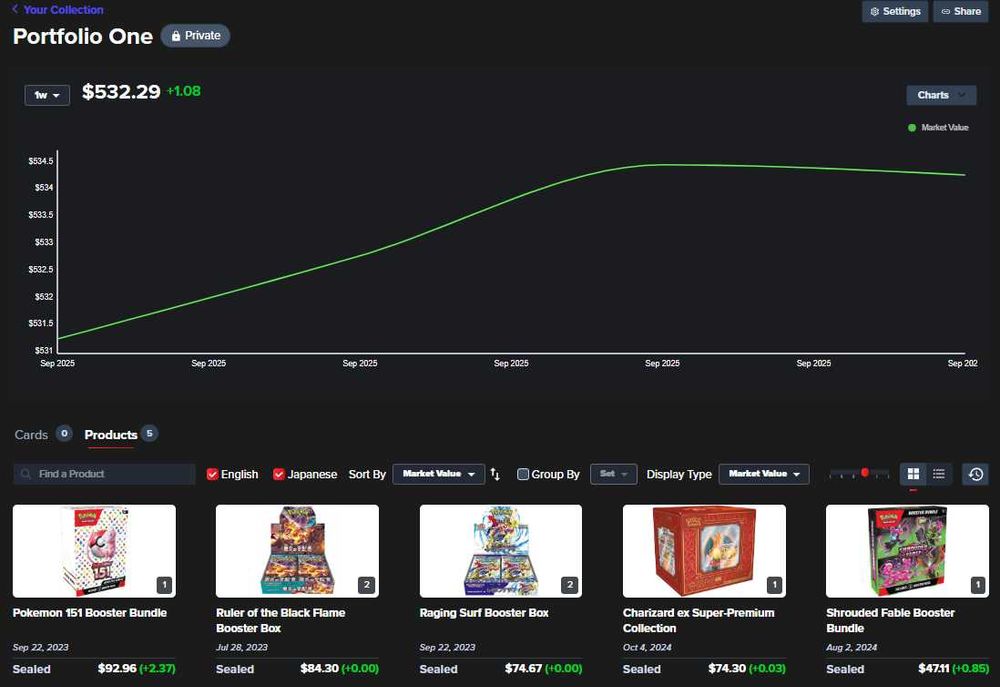This screenshot has width=1000, height=687.
Task: Open portfolio Settings
Action: 895,11
